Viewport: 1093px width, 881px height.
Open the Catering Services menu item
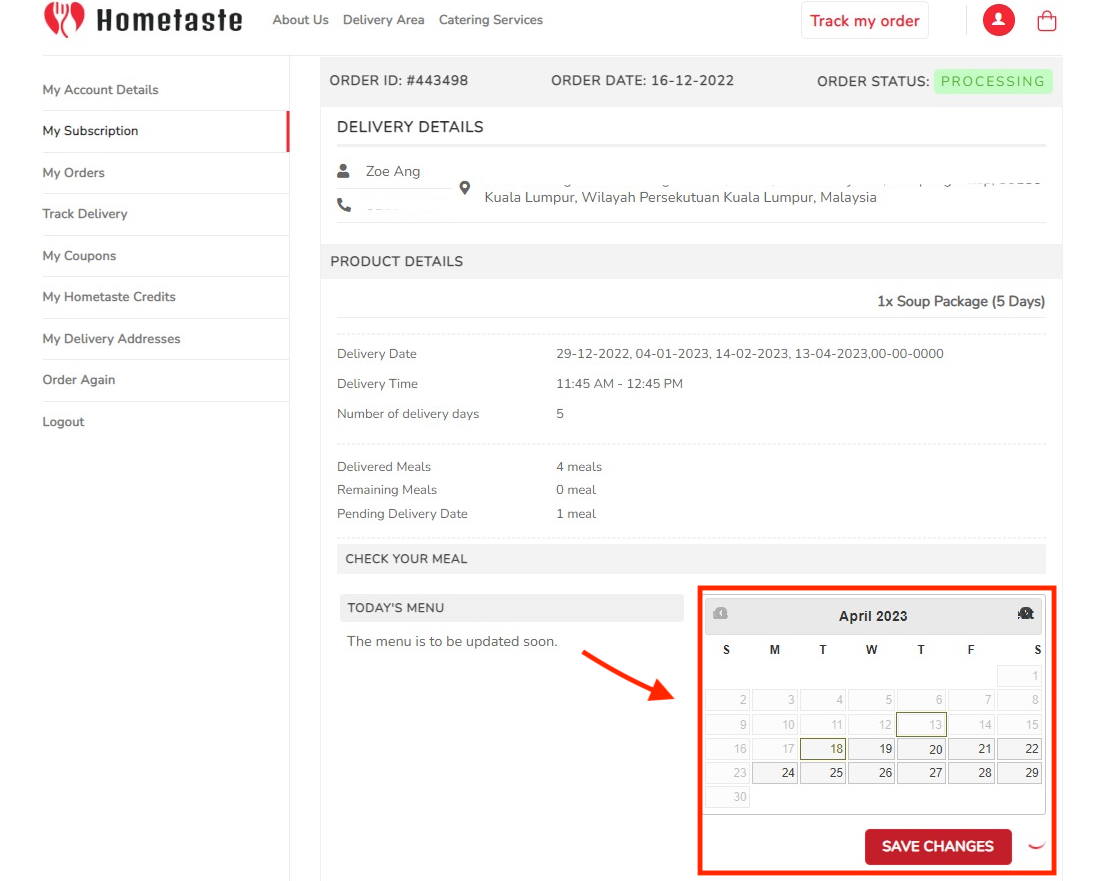click(x=490, y=19)
